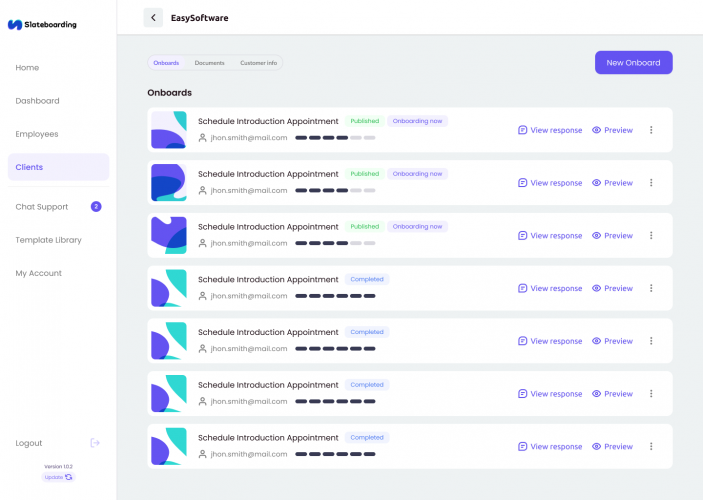This screenshot has height=500, width=703.
Task: Click the first onboard's progress bar
Action: 335,138
